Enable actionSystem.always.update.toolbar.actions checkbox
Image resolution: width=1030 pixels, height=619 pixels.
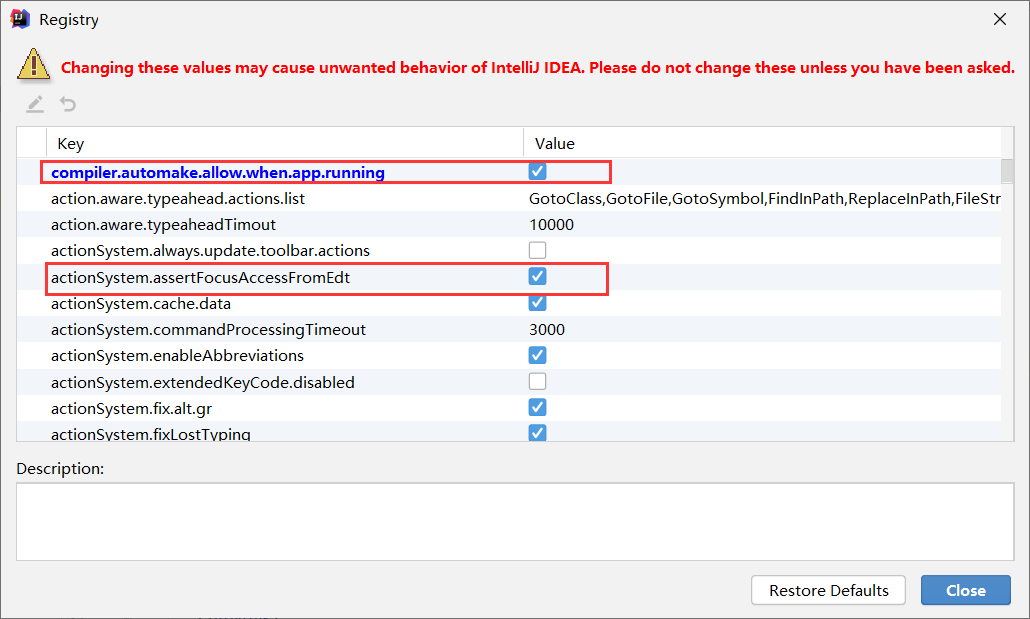click(x=537, y=250)
